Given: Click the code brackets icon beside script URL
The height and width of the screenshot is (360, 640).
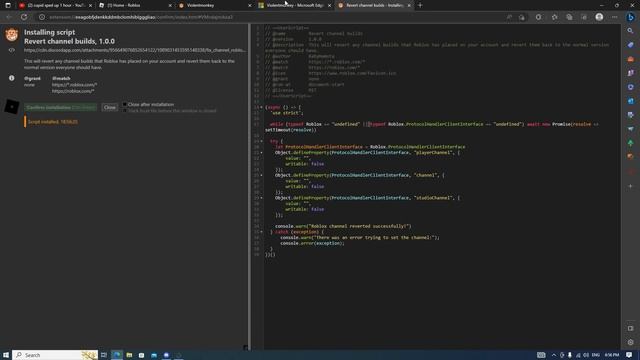Looking at the screenshot, I should 11,50.
